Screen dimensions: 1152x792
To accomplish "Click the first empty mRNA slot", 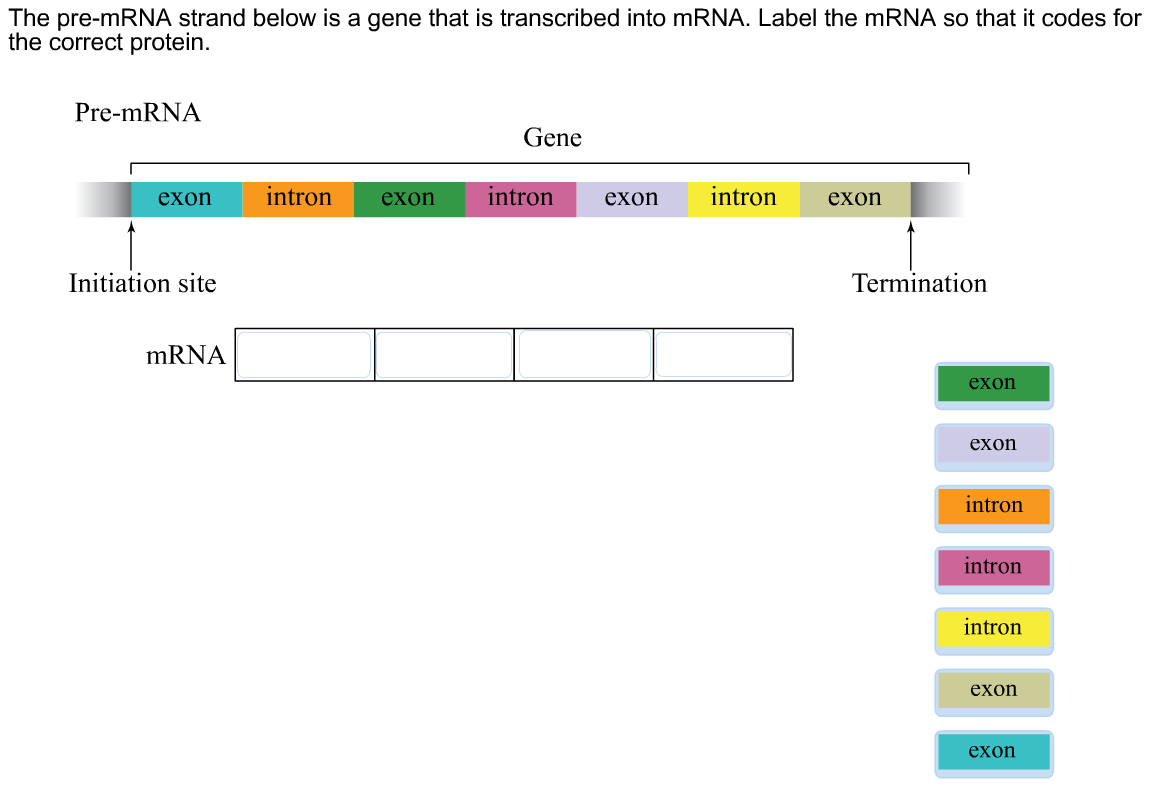I will (x=305, y=355).
